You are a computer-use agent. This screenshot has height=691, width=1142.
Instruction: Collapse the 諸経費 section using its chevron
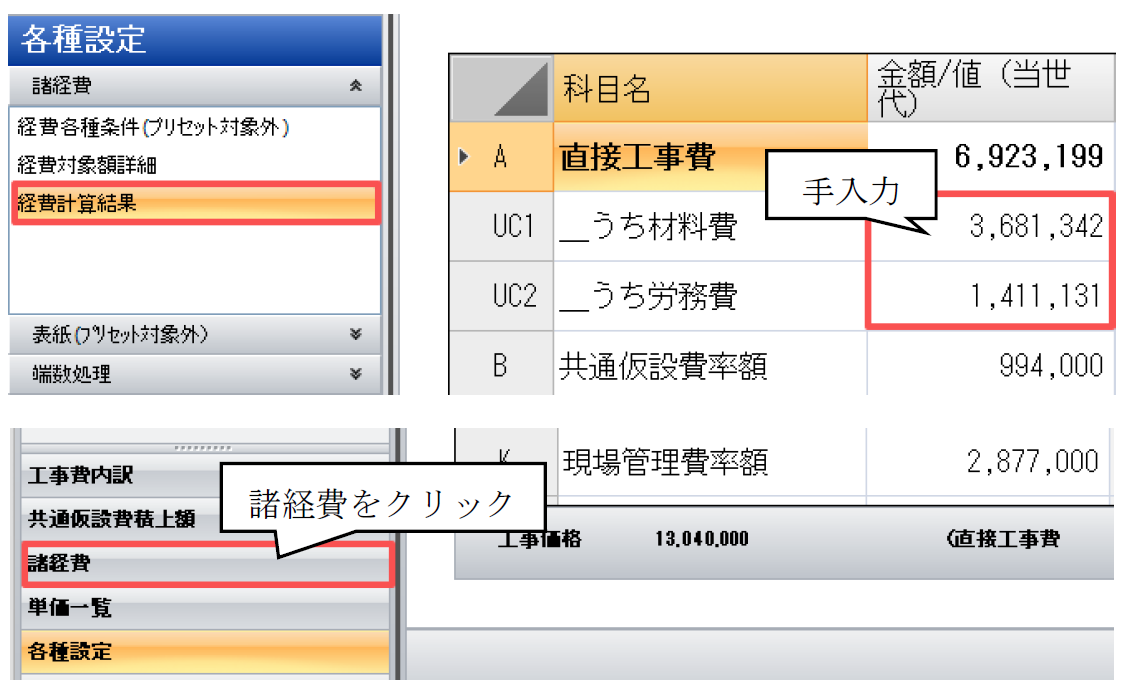click(x=355, y=87)
